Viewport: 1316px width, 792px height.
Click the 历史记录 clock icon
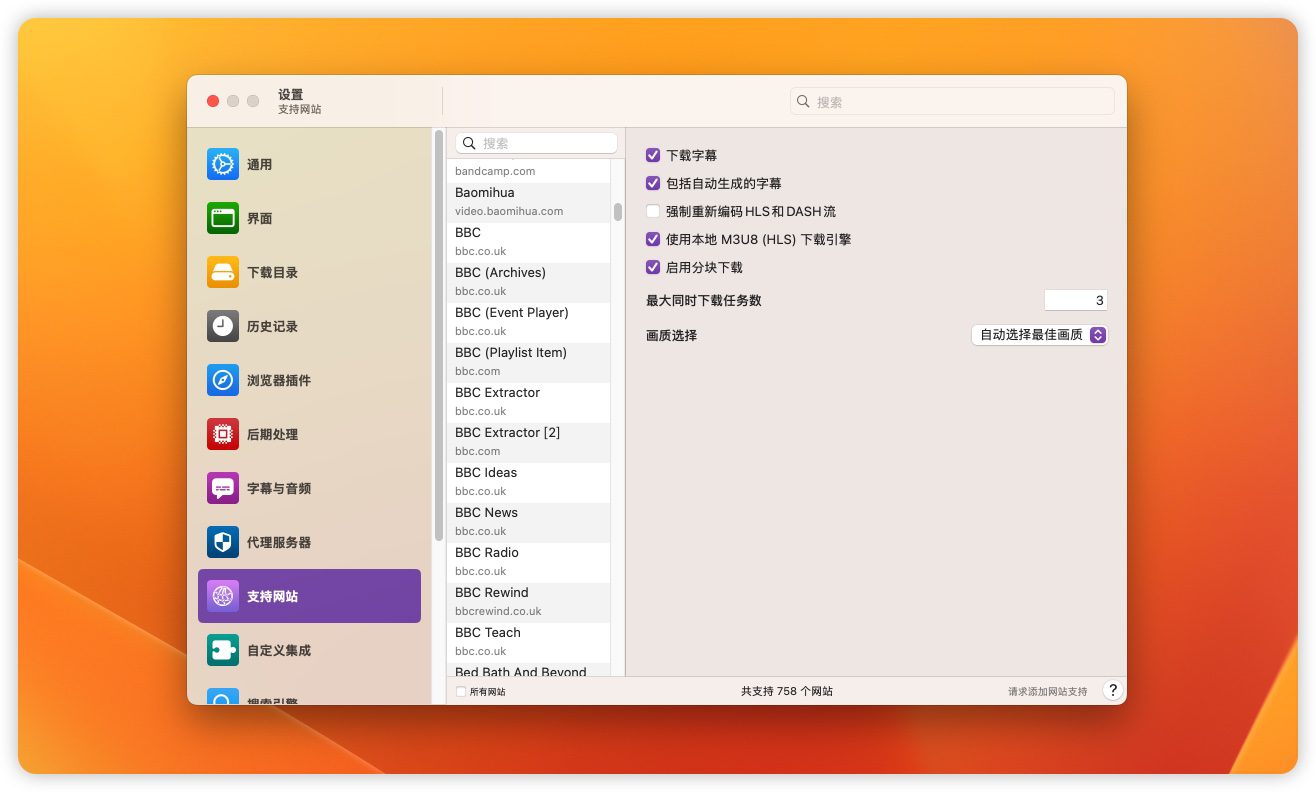pyautogui.click(x=223, y=326)
